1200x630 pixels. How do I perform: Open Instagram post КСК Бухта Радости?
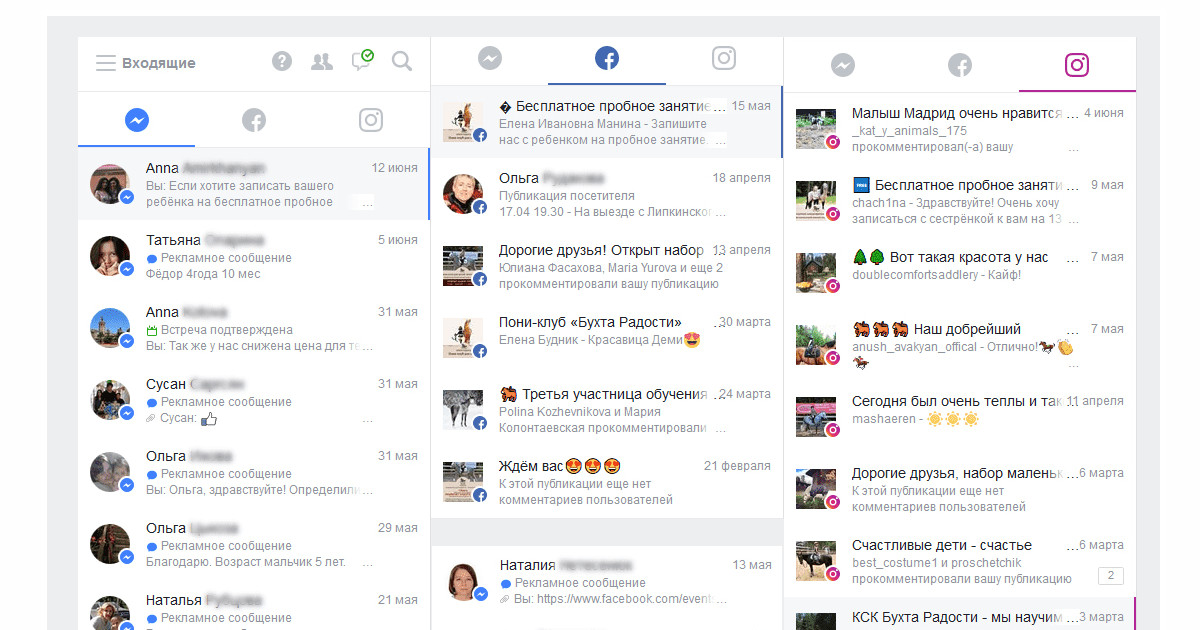coord(960,615)
